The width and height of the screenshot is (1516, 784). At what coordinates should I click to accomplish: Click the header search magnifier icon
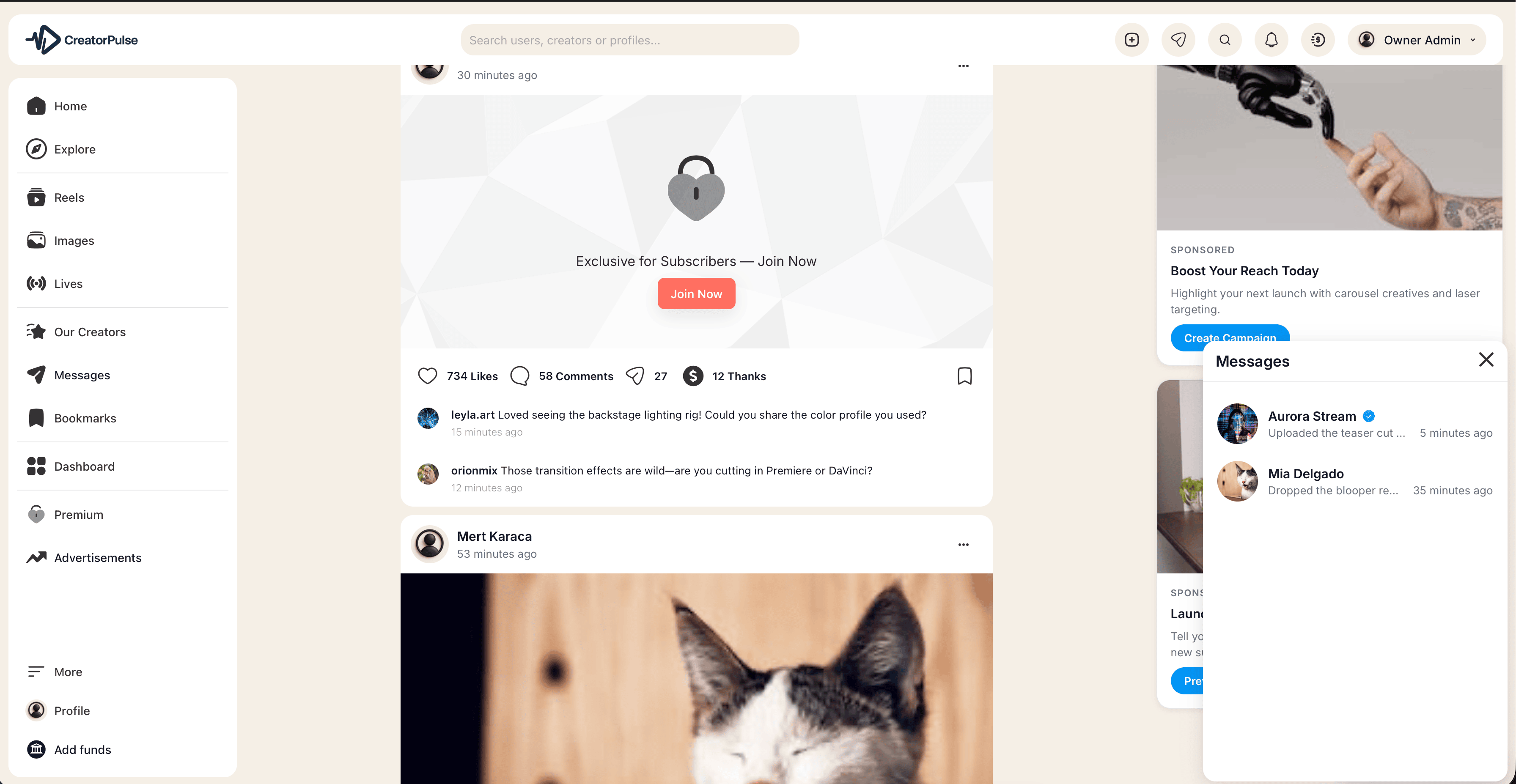click(x=1225, y=40)
